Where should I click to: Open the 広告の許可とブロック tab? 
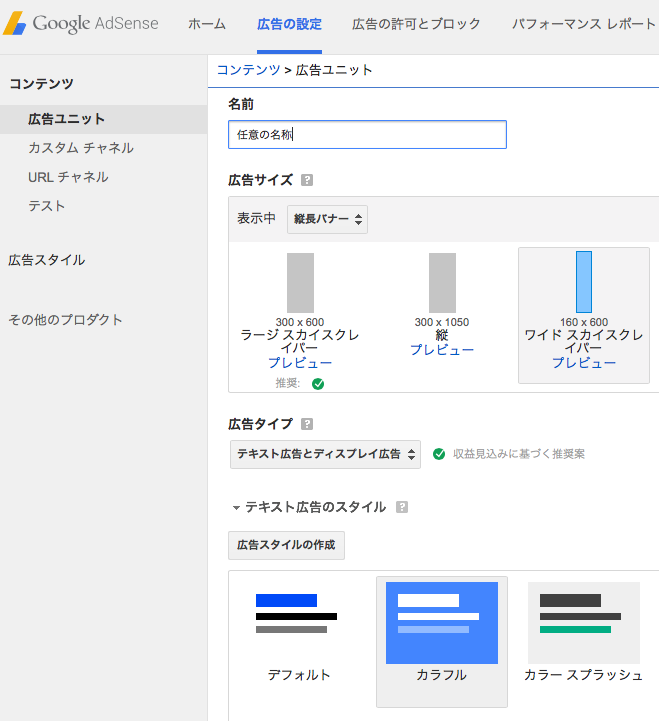click(x=416, y=24)
